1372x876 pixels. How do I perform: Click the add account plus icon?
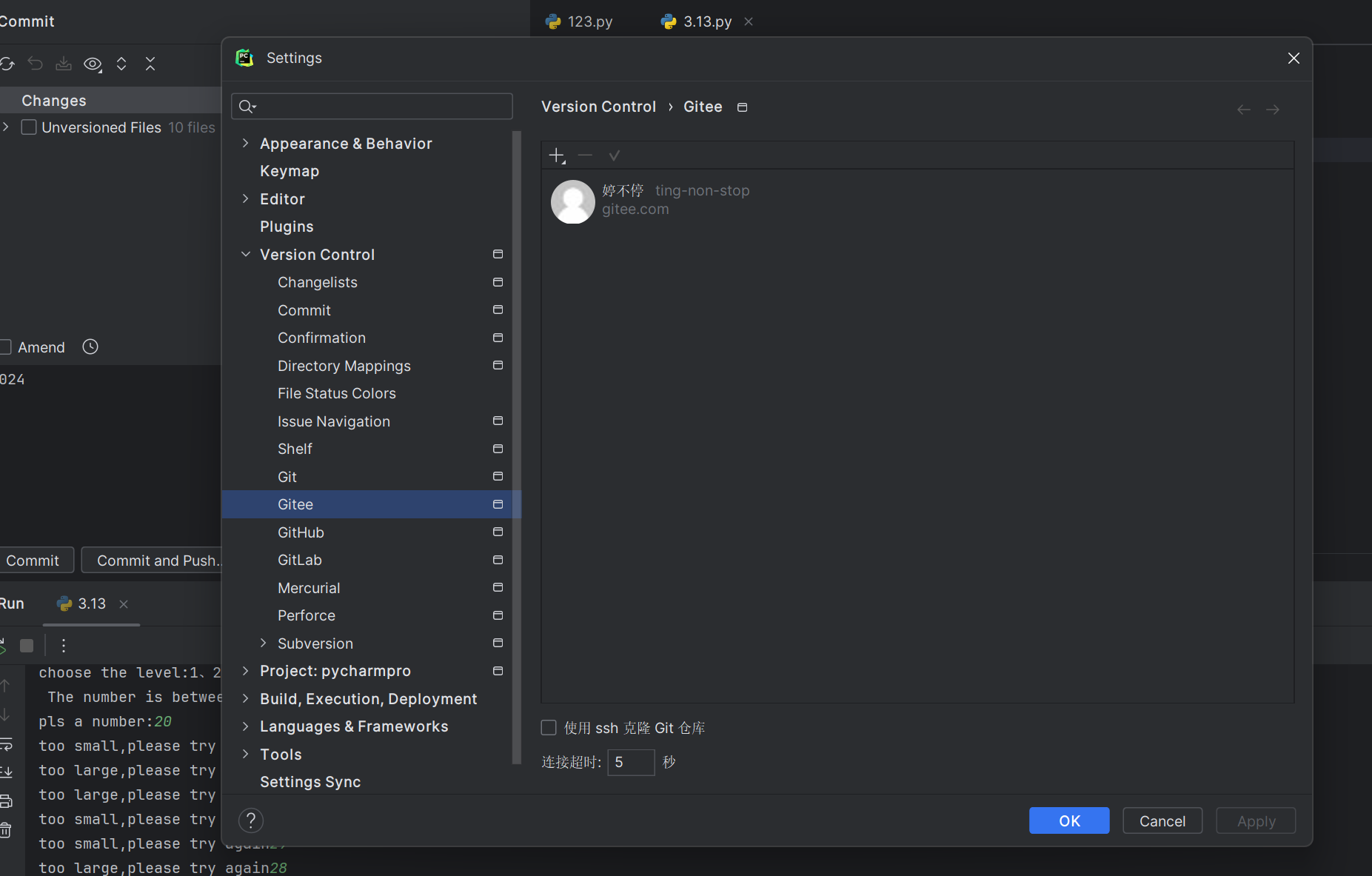coord(556,156)
